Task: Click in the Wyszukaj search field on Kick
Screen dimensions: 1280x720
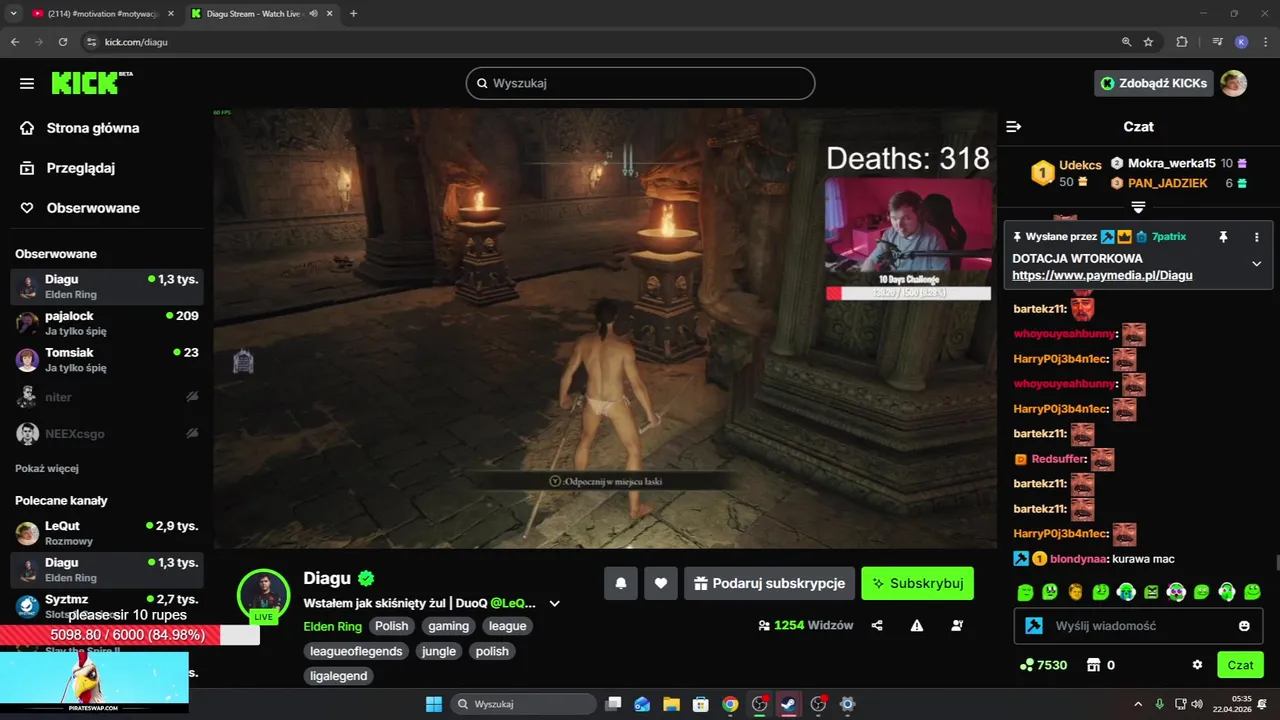Action: 640,83
